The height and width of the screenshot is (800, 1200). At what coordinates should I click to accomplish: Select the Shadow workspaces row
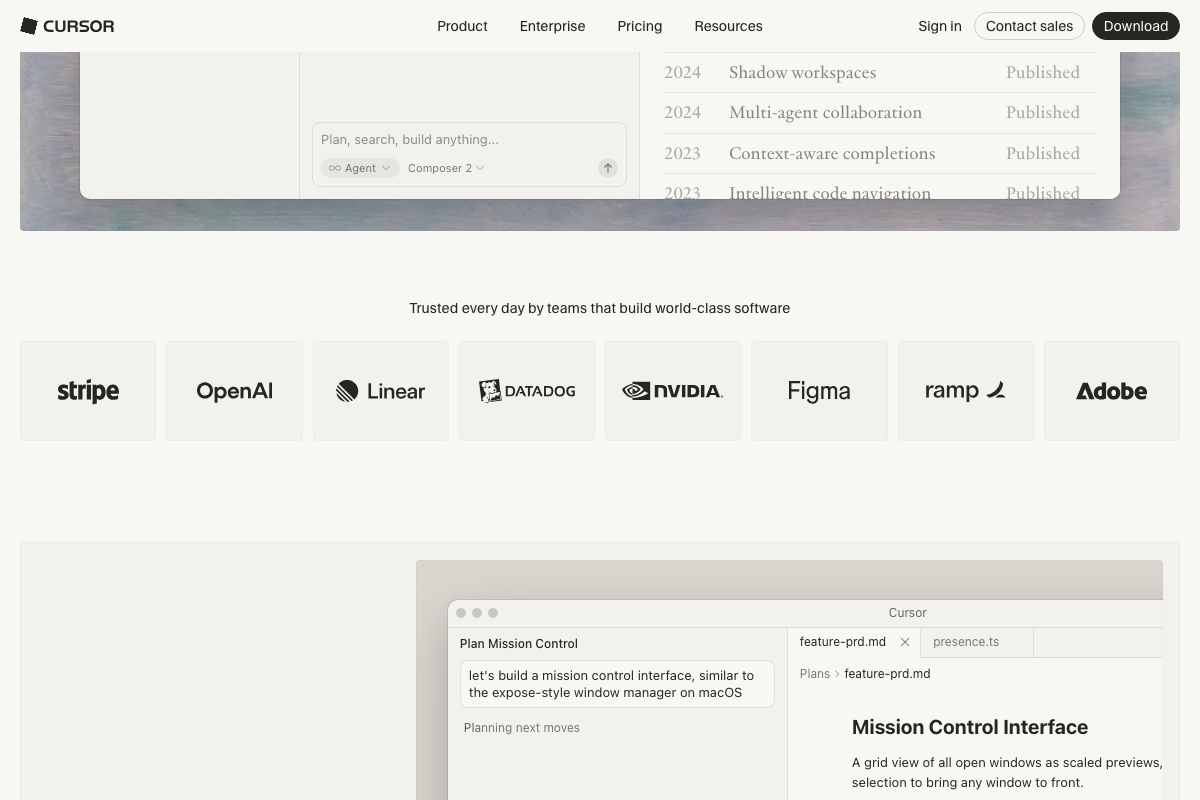(x=880, y=72)
